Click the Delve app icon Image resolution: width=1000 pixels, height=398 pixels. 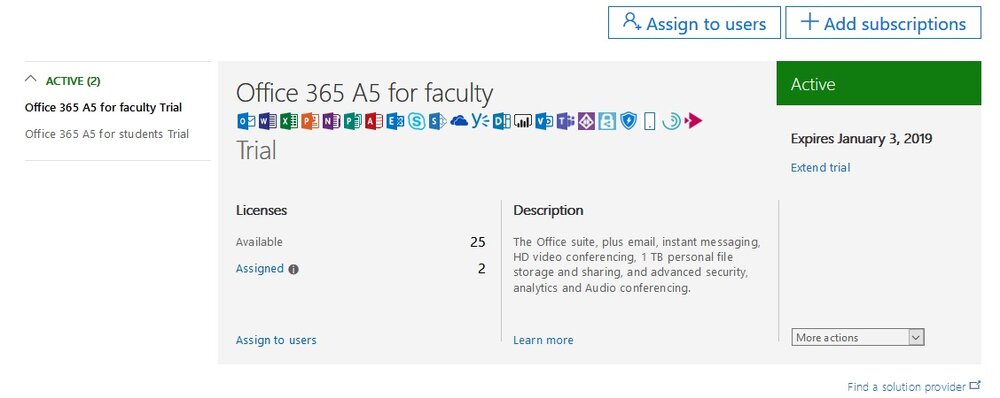(502, 121)
